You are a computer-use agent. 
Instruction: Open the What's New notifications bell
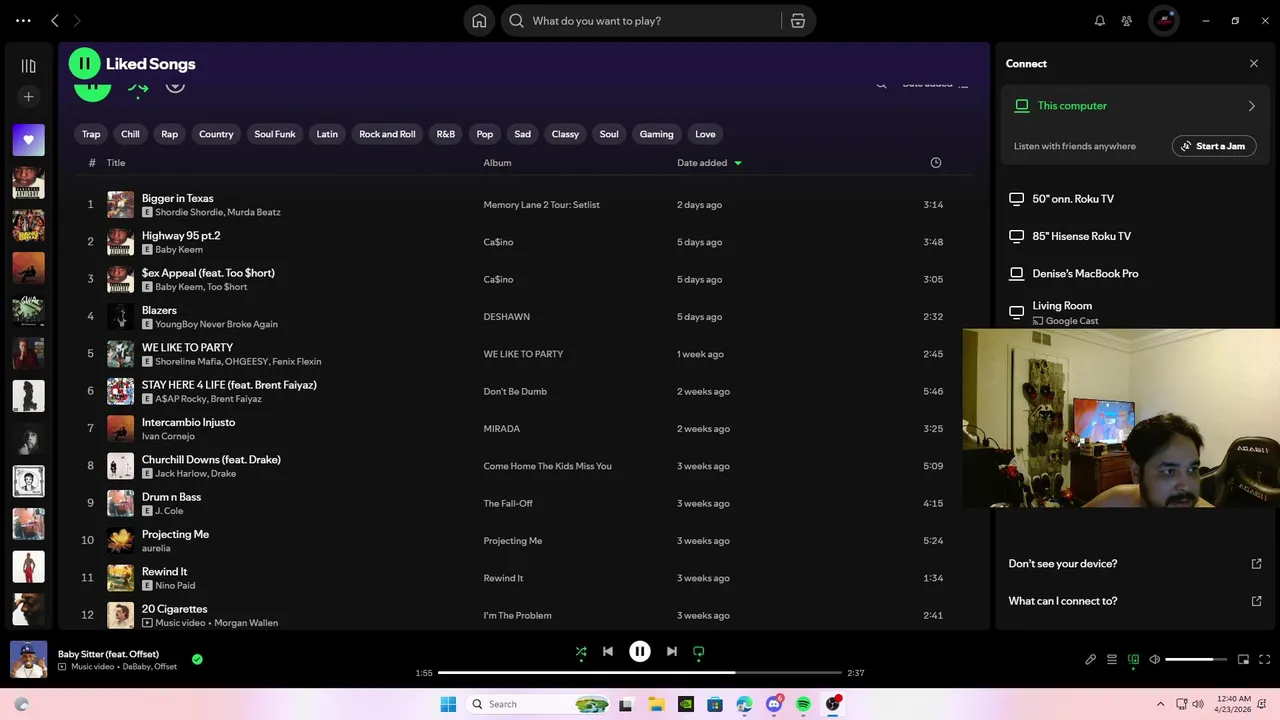point(1100,21)
